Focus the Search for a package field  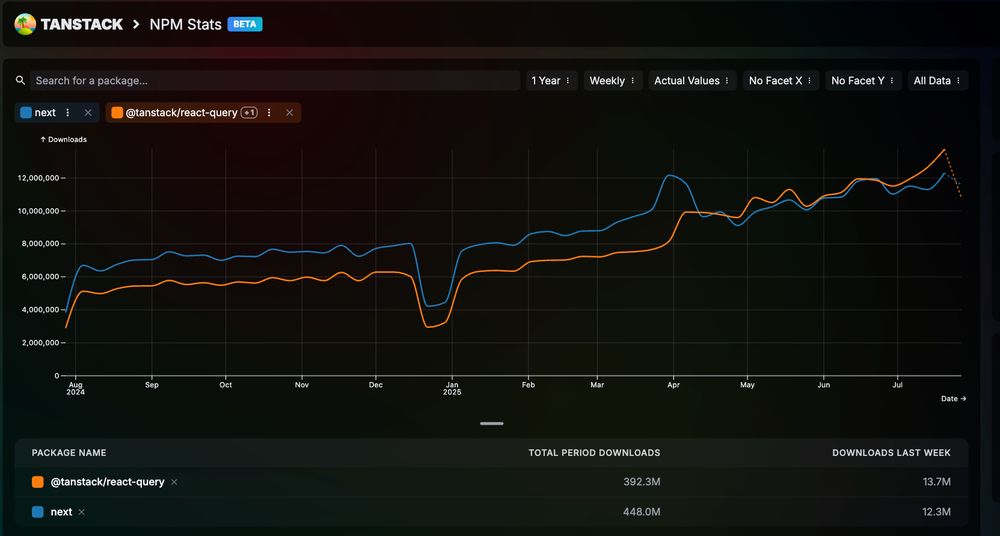coord(275,80)
